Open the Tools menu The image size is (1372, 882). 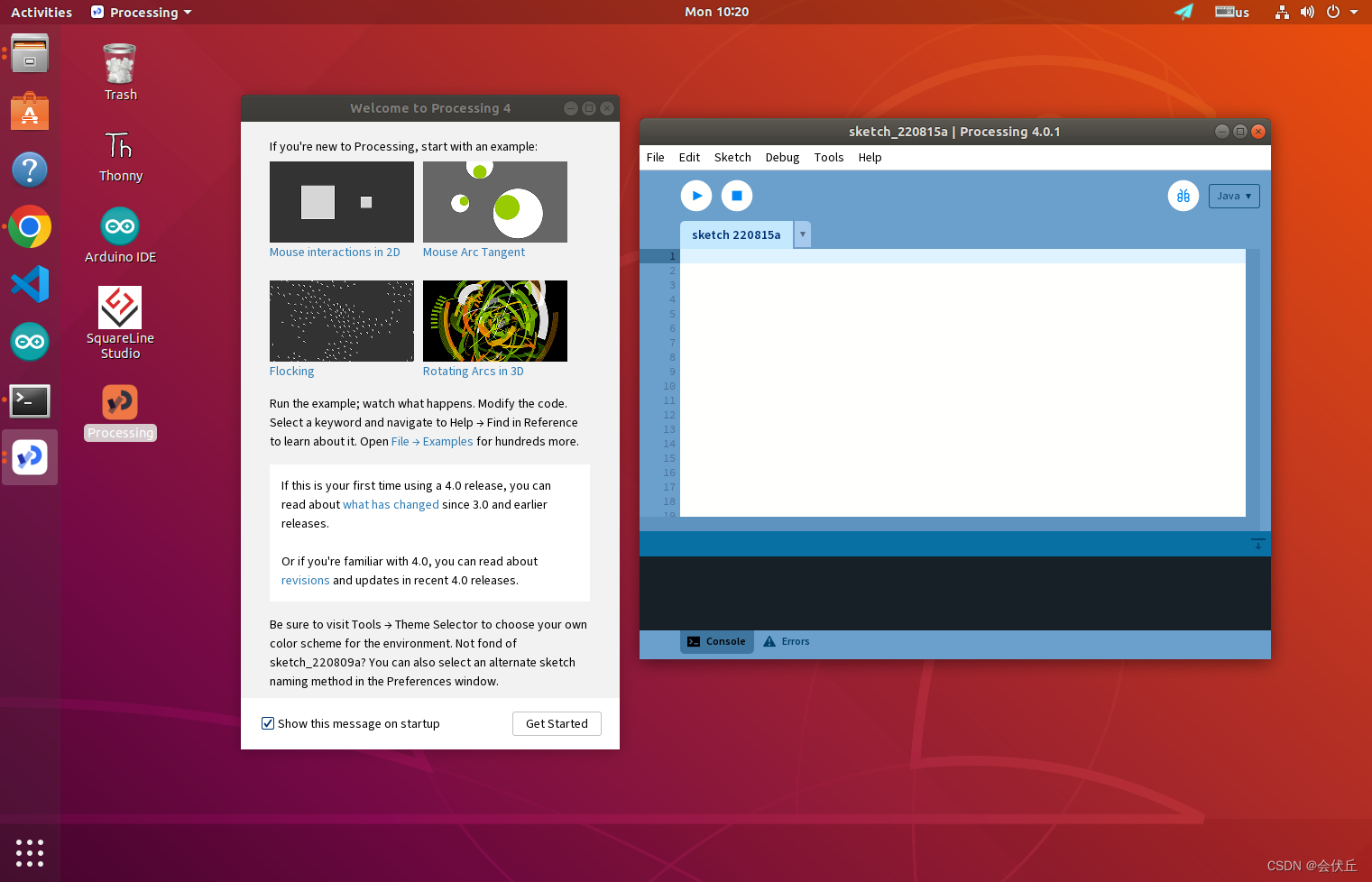tap(829, 157)
